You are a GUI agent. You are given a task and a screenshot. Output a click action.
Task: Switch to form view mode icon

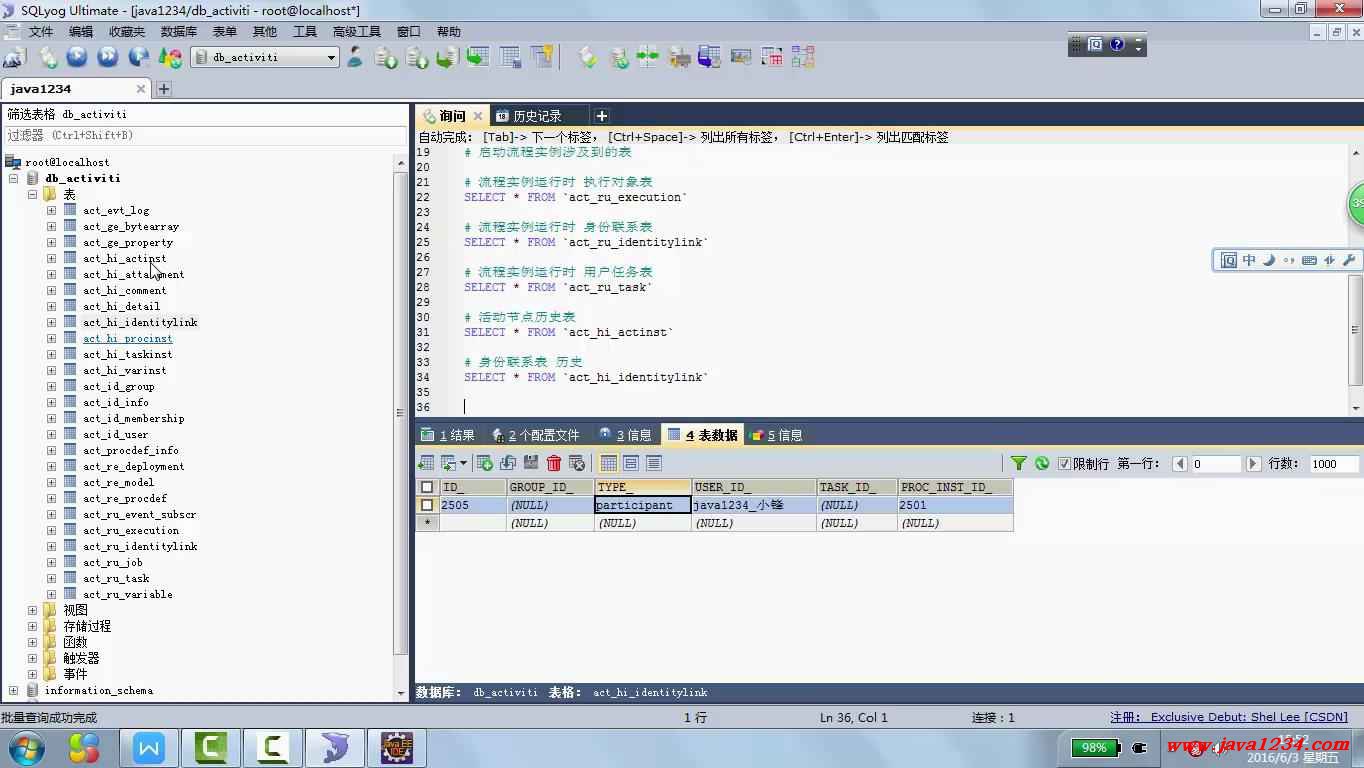coord(631,463)
